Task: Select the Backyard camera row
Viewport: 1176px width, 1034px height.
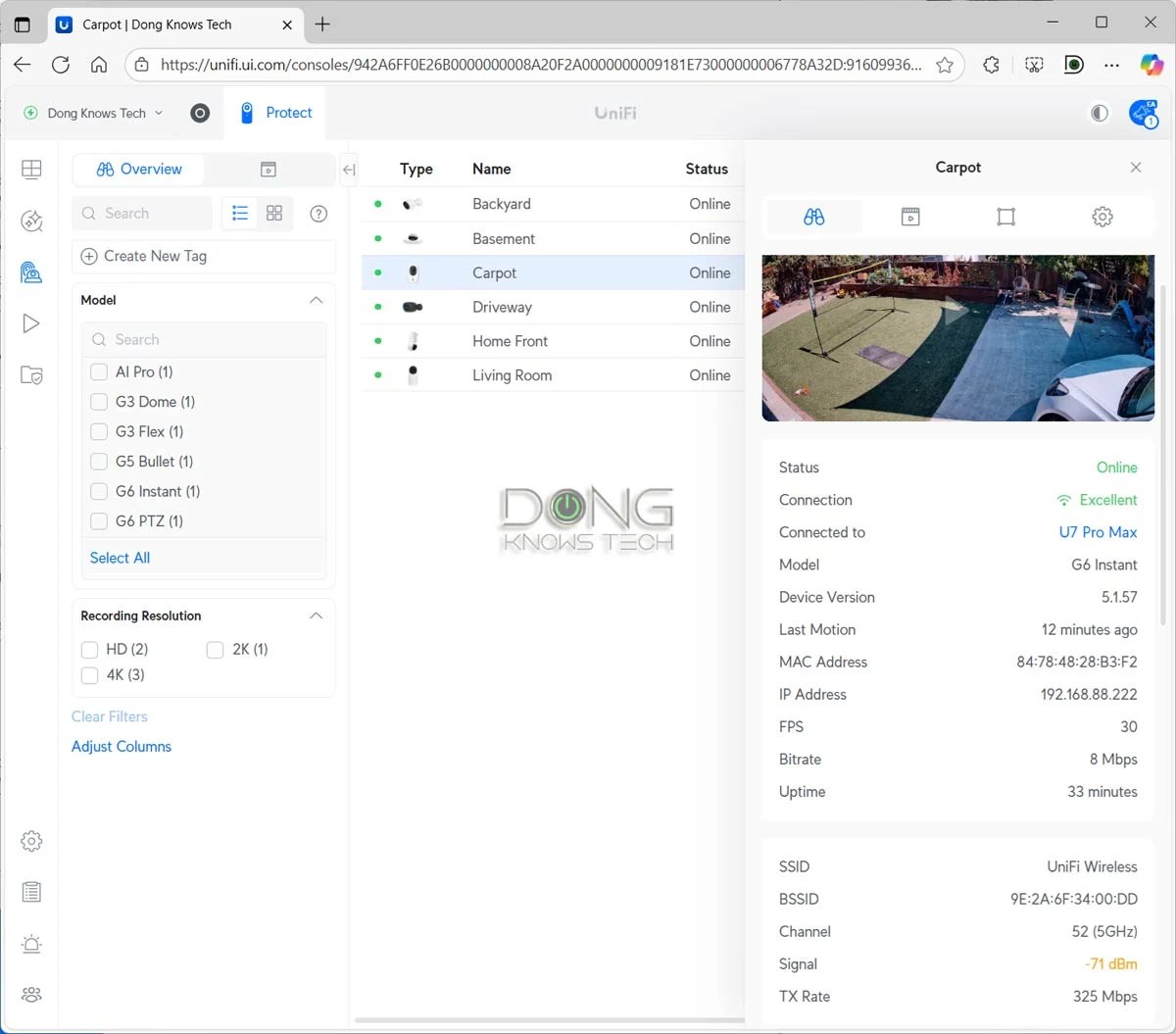Action: point(553,204)
